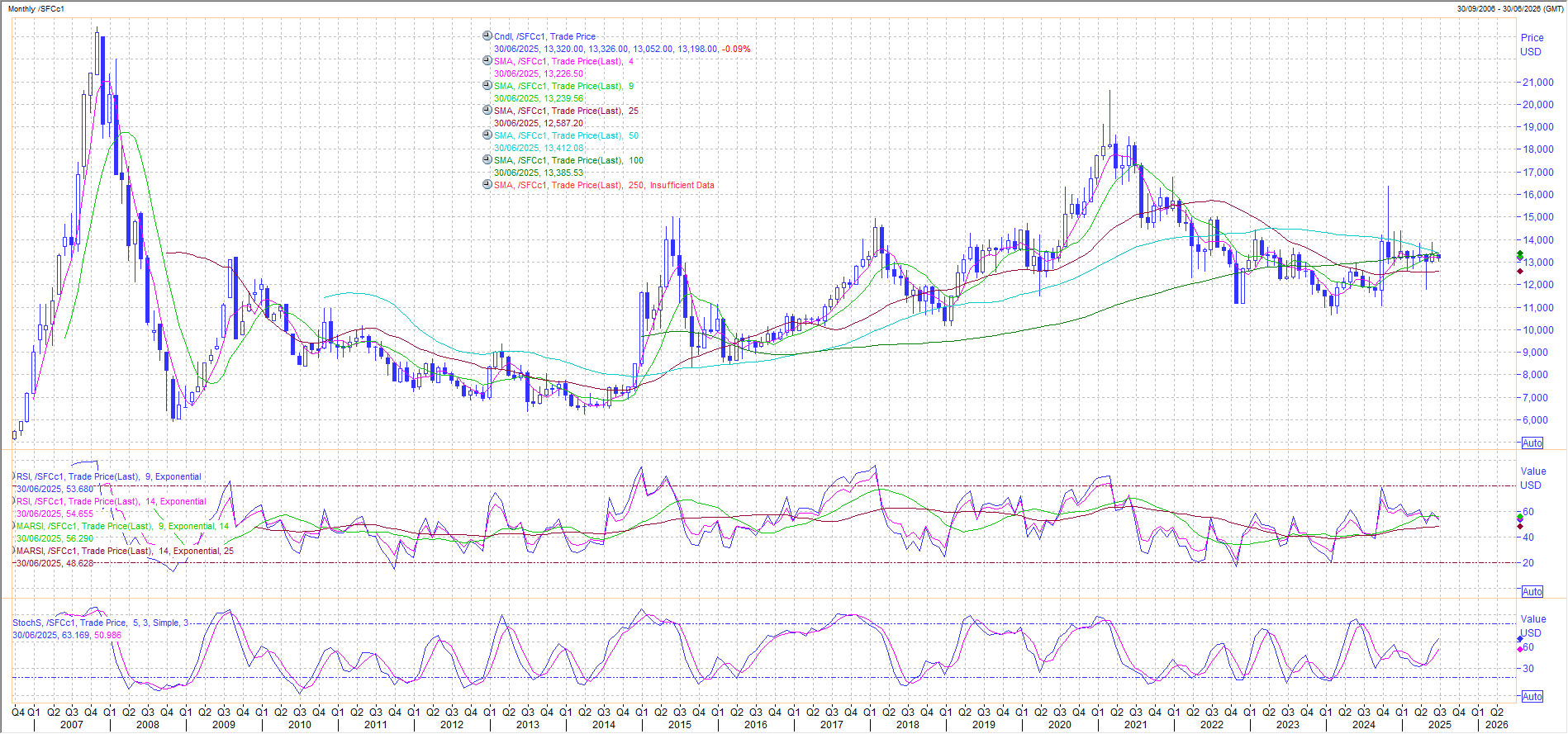Select the MARSI 9 Exponential 14 legend label
Image resolution: width=1568 pixels, height=734 pixels.
[123, 526]
